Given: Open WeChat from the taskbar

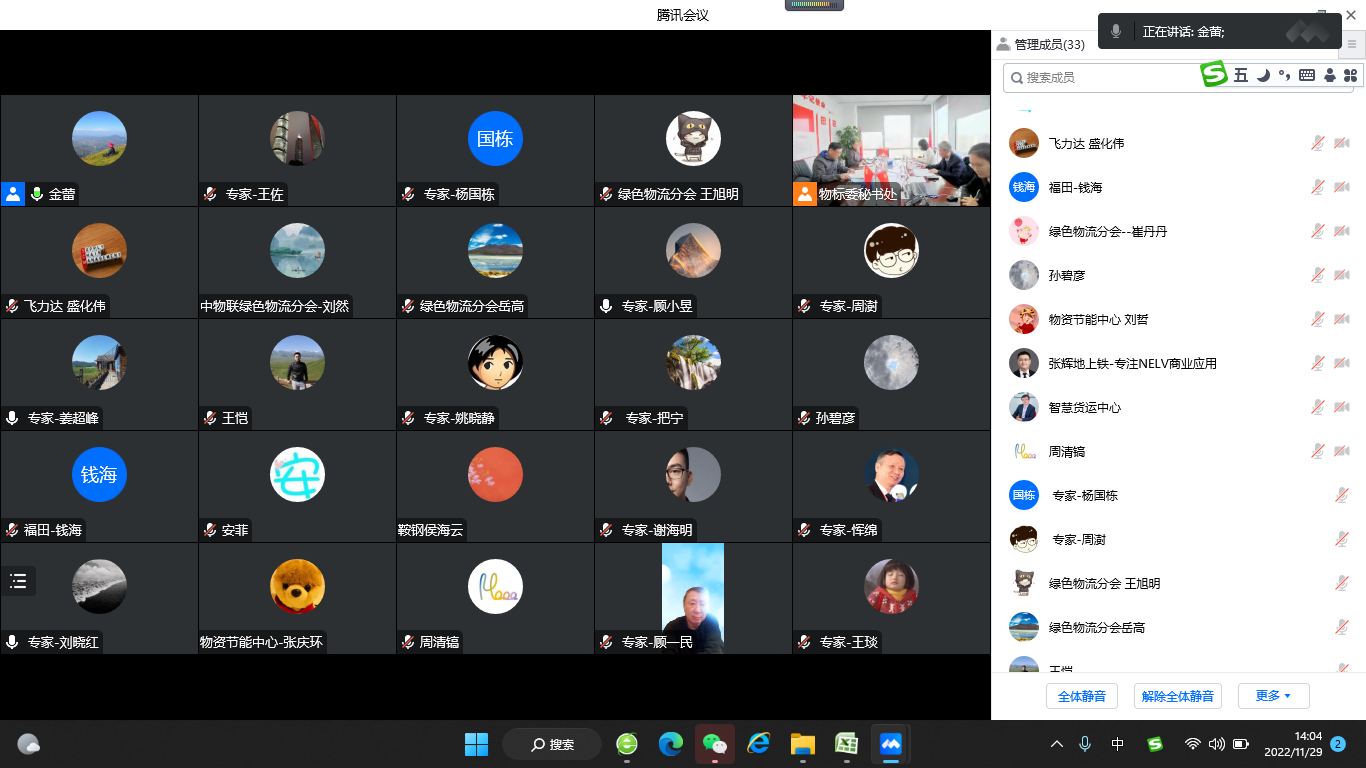Looking at the screenshot, I should tap(714, 744).
